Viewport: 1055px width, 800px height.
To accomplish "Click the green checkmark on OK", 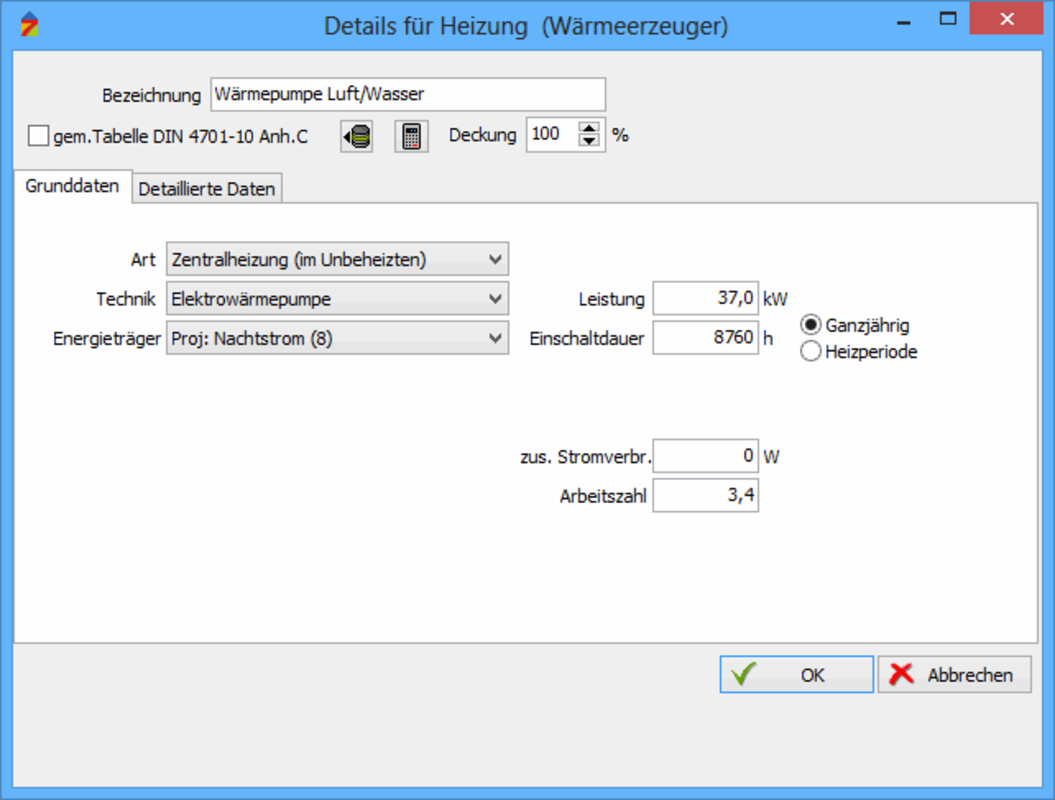I will [743, 675].
